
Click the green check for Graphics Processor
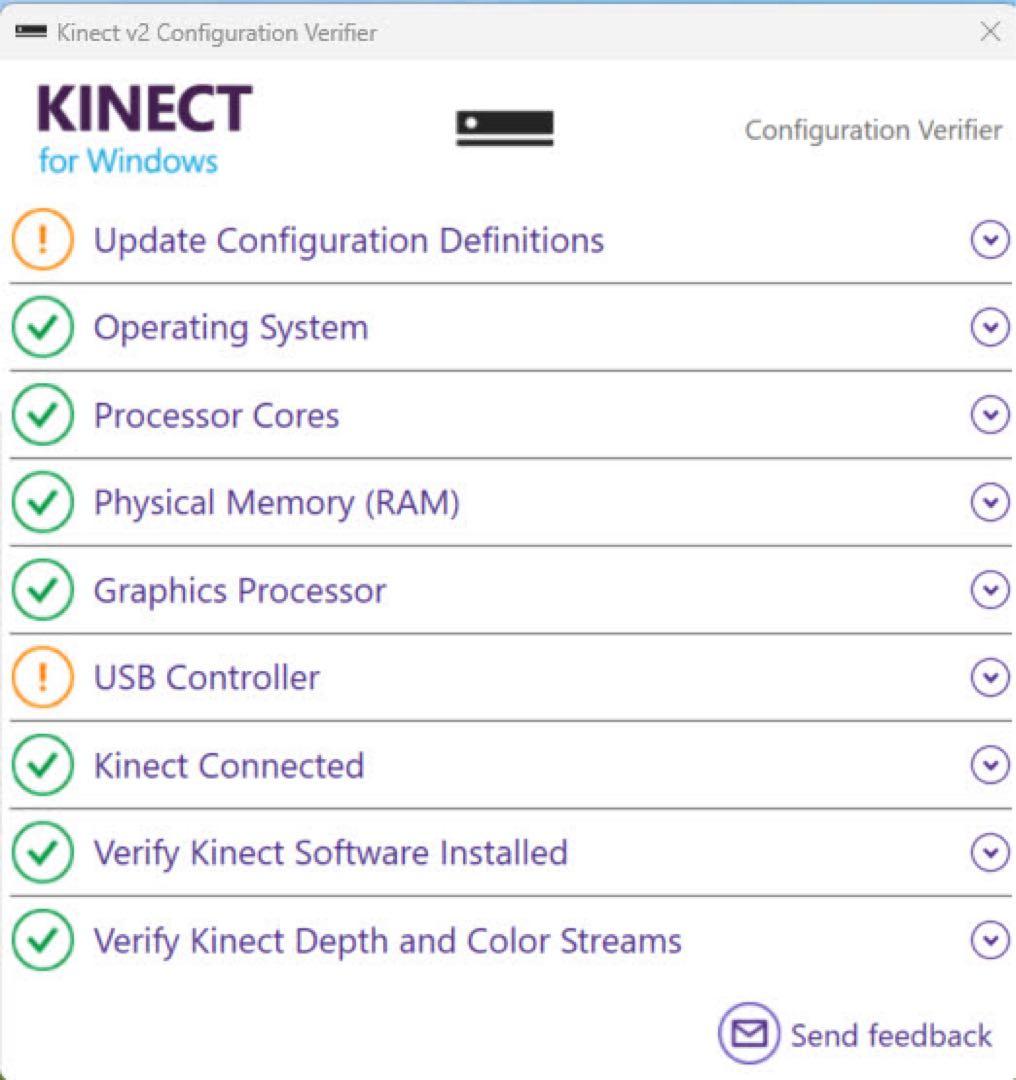pyautogui.click(x=42, y=590)
